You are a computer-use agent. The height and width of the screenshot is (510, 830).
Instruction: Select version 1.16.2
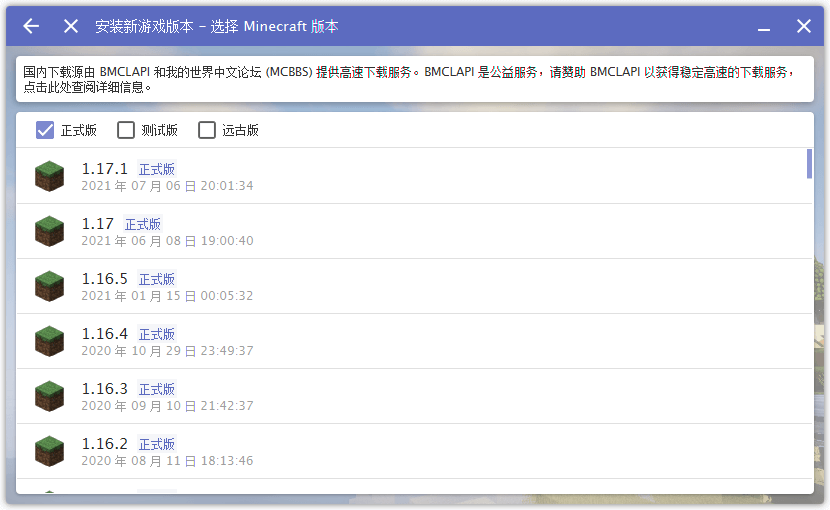414,452
